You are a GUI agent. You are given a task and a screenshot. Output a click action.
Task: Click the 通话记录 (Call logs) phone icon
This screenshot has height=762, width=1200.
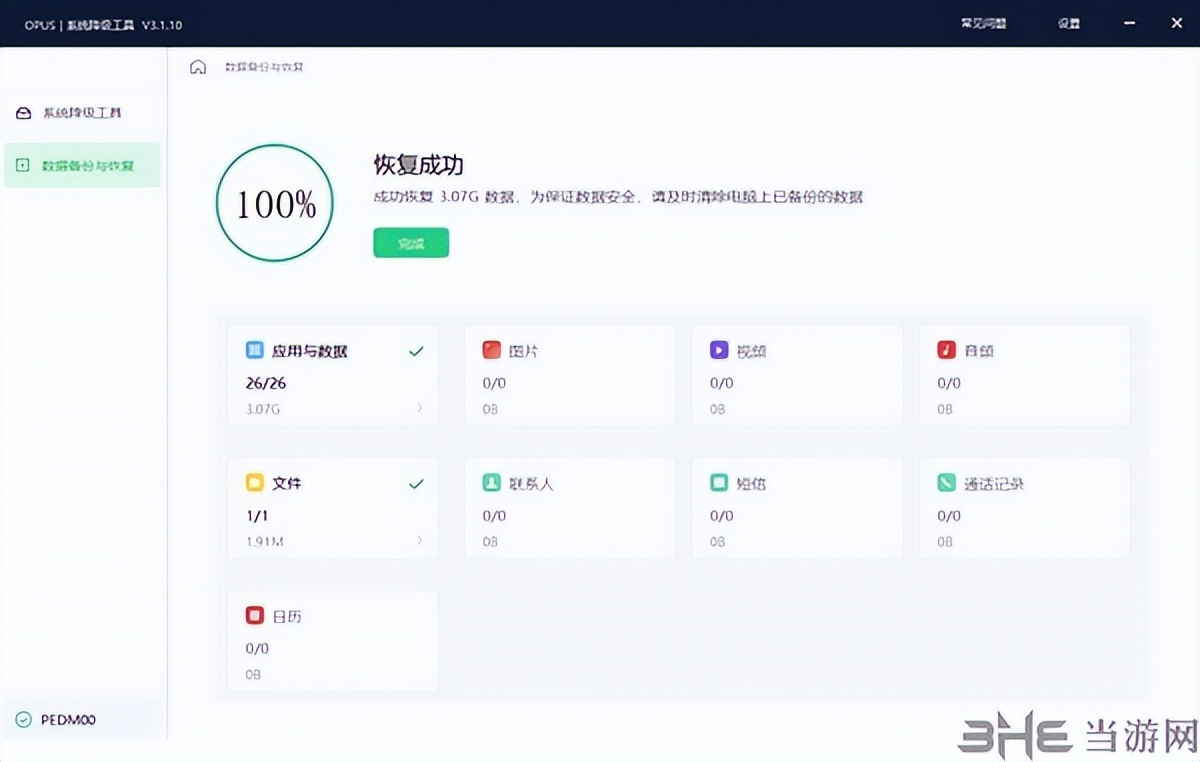coord(946,483)
